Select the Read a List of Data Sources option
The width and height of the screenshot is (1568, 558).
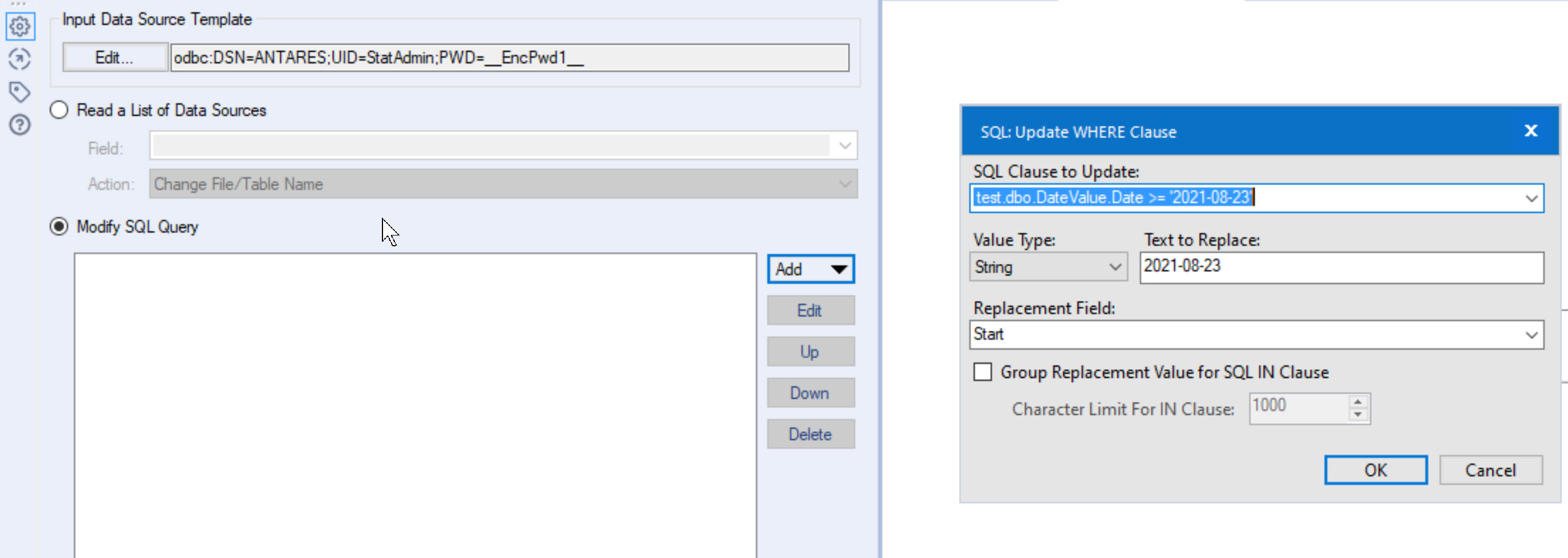59,110
